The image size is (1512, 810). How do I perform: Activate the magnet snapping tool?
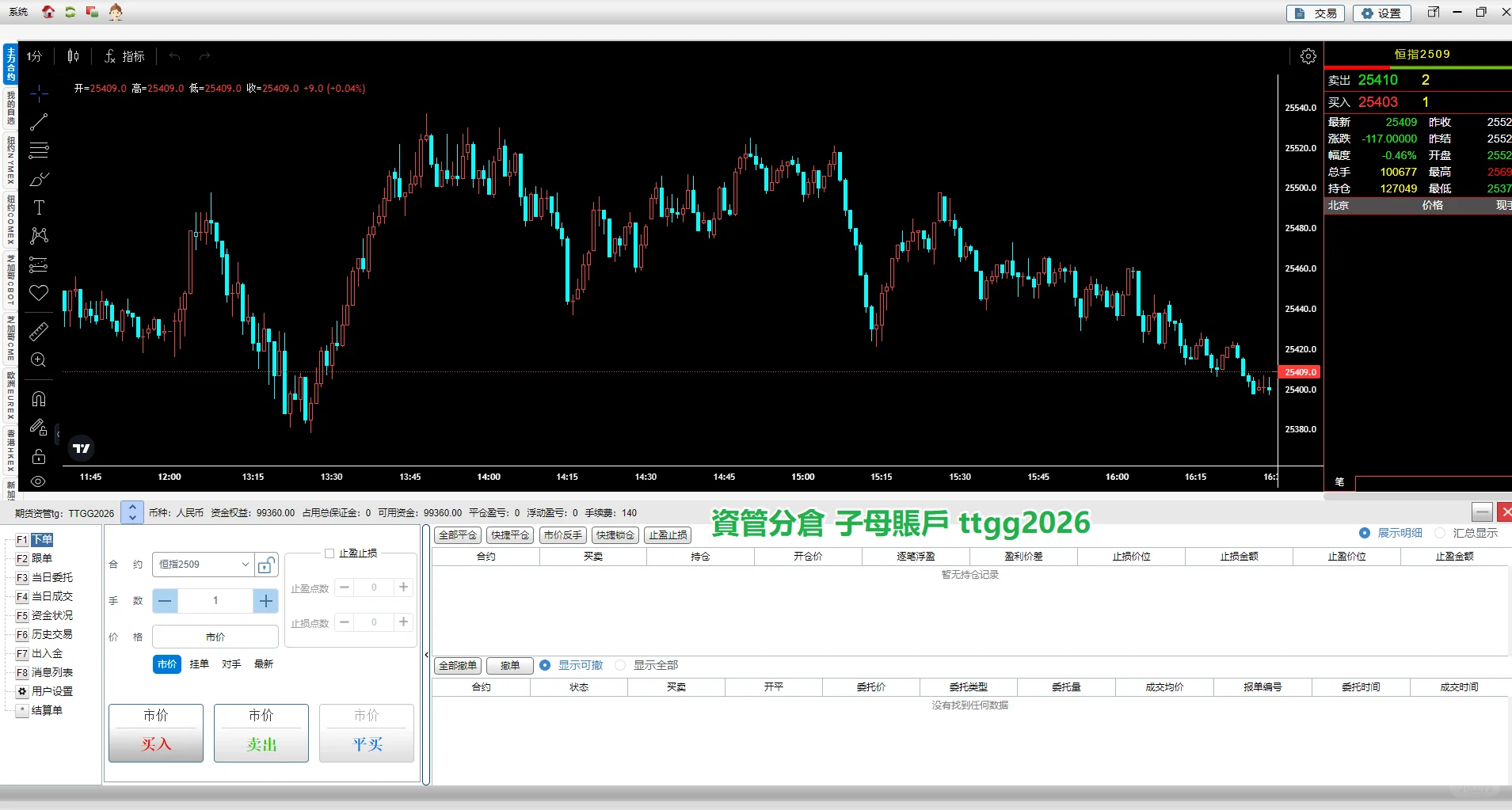pos(38,398)
